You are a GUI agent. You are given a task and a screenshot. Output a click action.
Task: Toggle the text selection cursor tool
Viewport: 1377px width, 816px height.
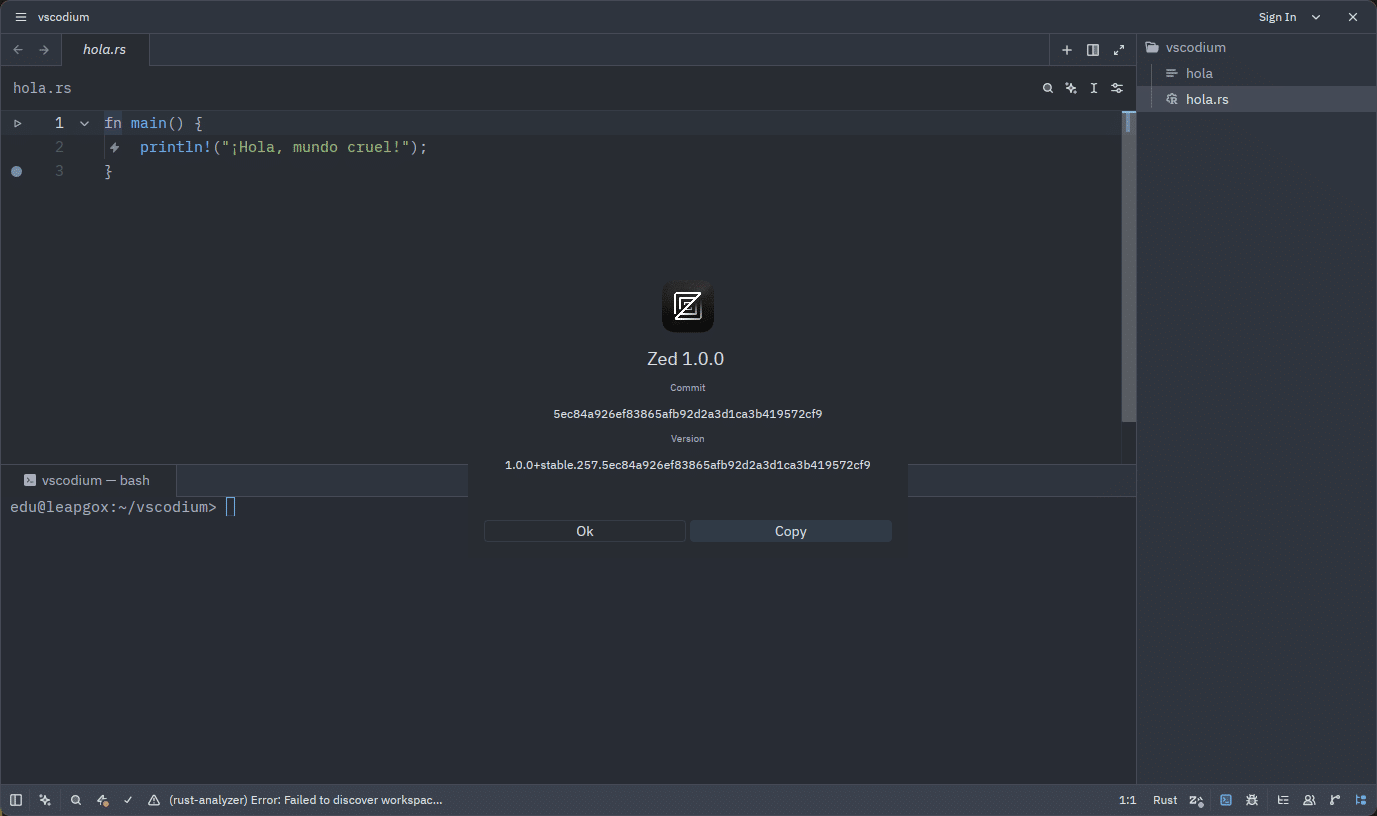(x=1094, y=88)
